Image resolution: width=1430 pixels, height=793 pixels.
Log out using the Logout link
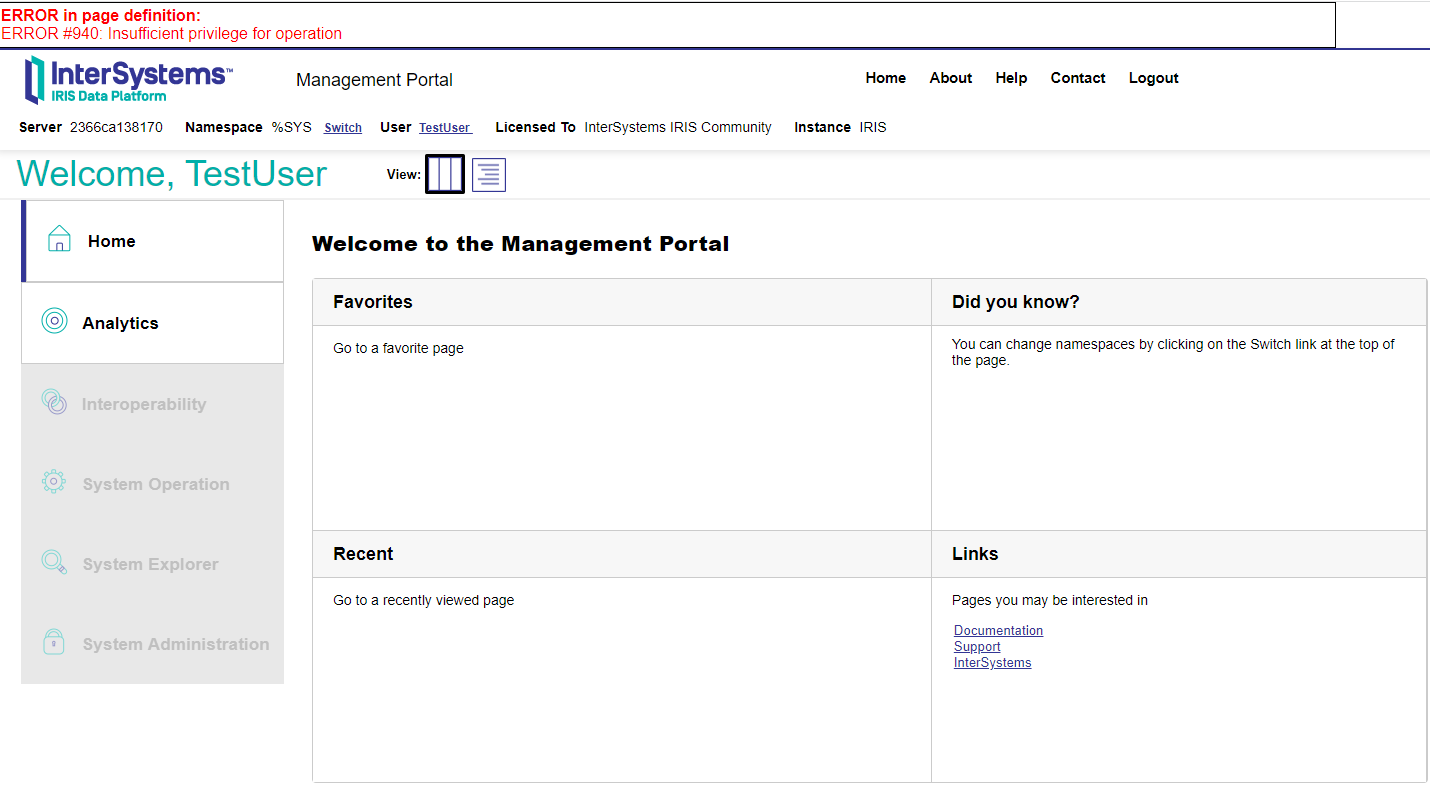[1154, 78]
